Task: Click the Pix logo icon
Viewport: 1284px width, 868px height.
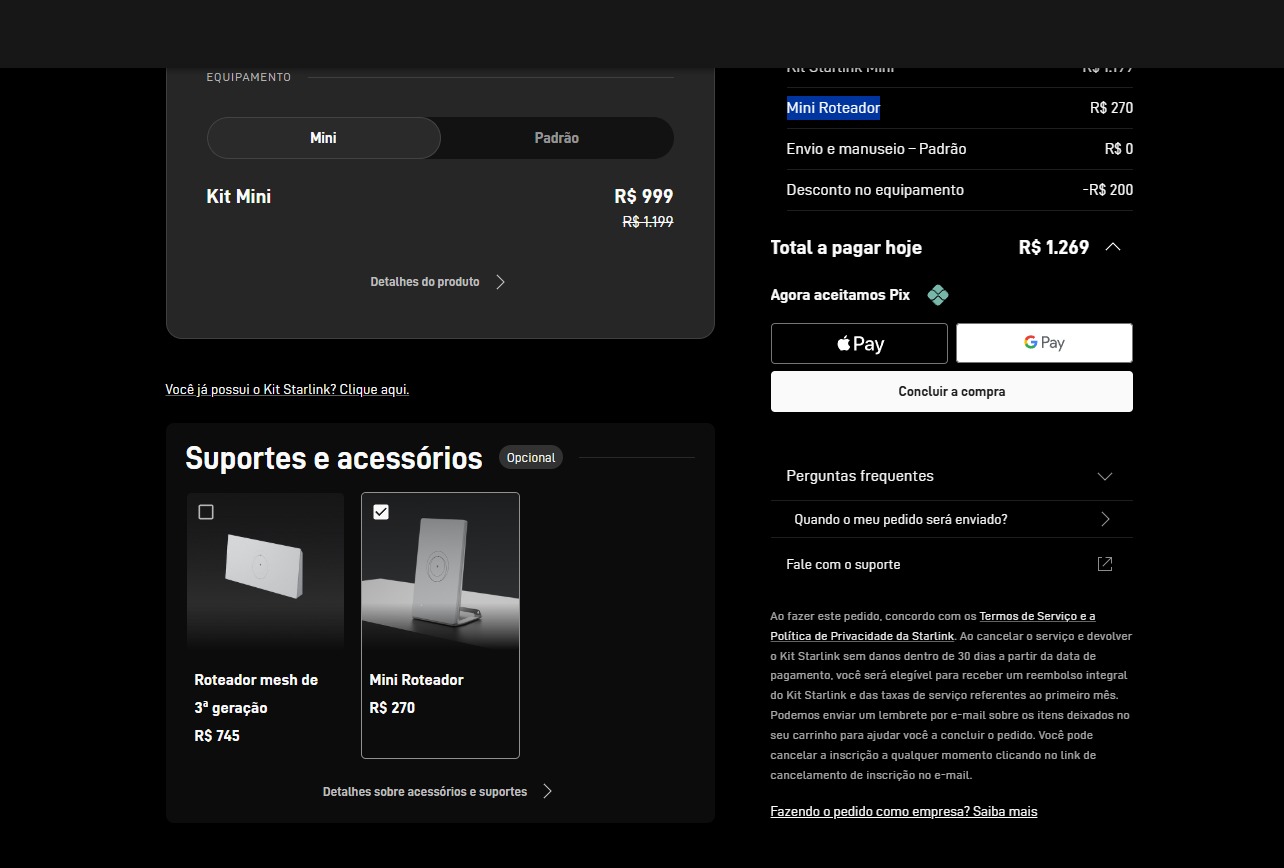Action: click(937, 295)
